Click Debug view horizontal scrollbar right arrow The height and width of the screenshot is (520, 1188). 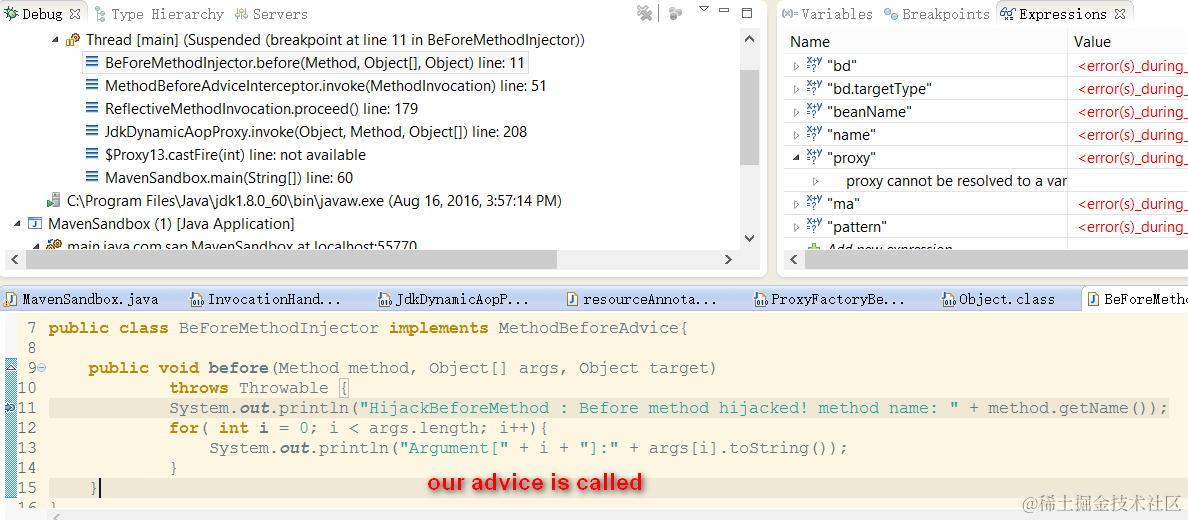[x=728, y=259]
